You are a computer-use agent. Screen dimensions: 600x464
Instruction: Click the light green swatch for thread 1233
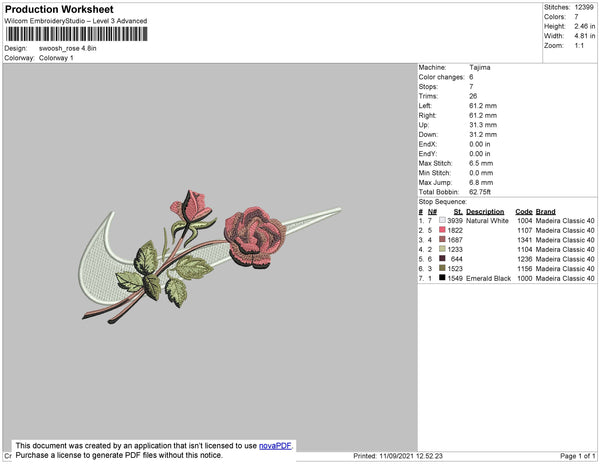(x=442, y=249)
